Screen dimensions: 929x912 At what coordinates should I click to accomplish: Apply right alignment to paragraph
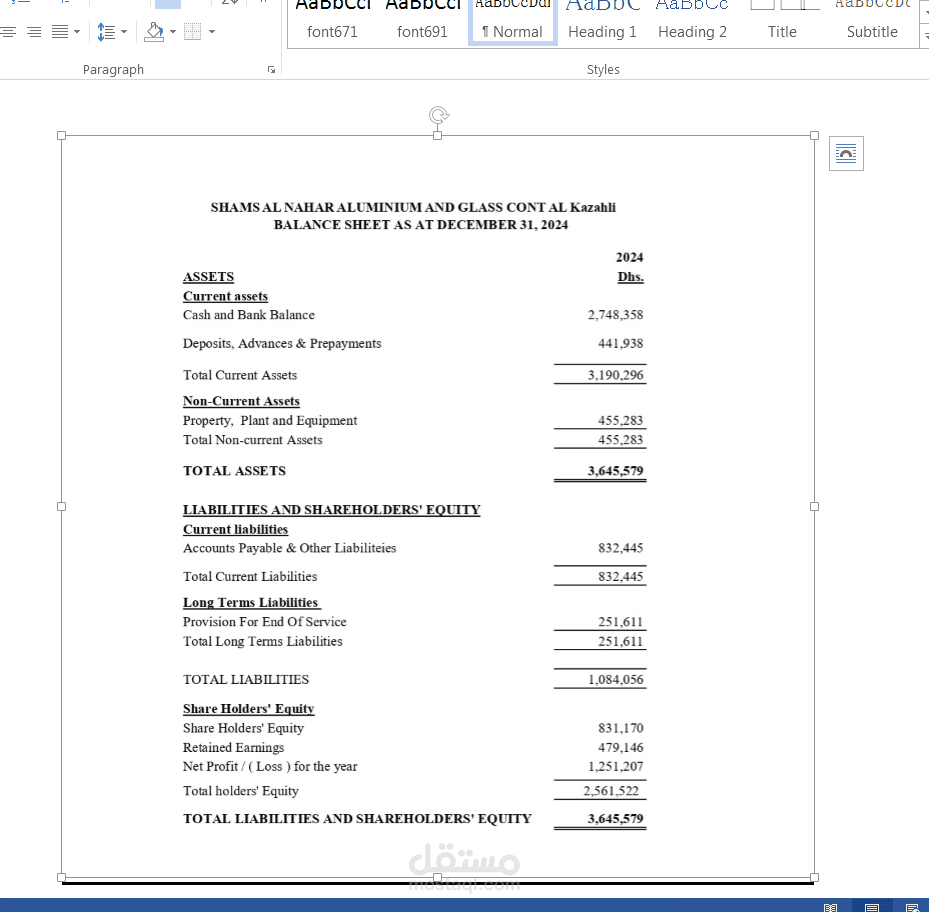(x=34, y=32)
